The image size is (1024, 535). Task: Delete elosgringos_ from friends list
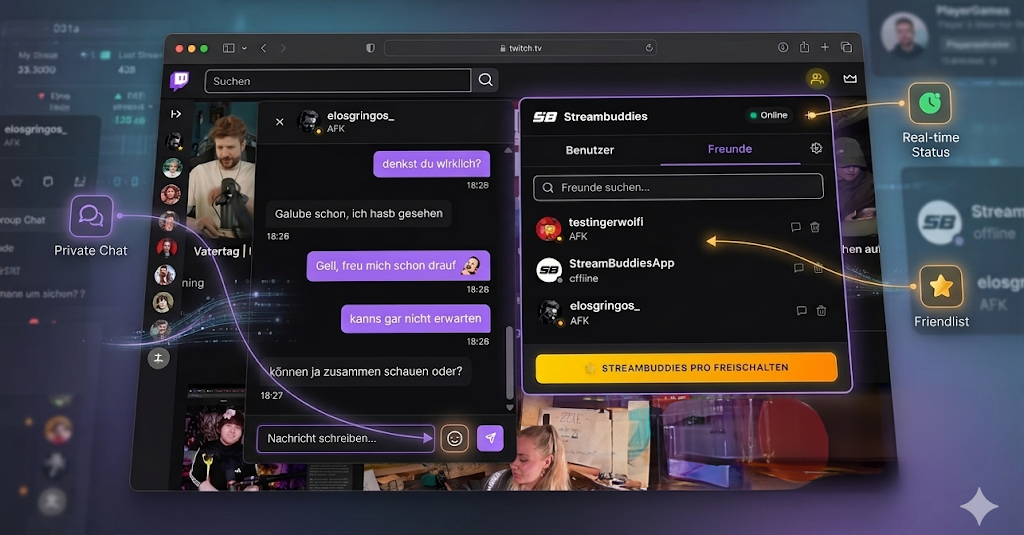(x=822, y=311)
